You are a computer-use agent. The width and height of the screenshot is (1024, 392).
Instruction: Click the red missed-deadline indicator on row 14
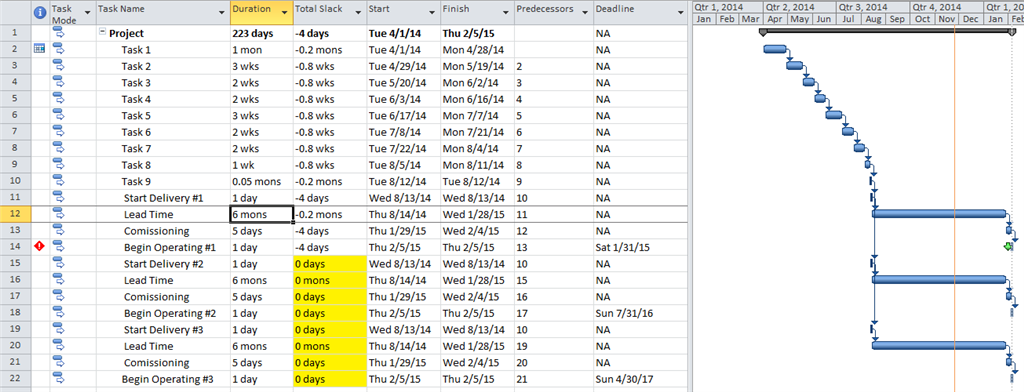click(x=40, y=247)
